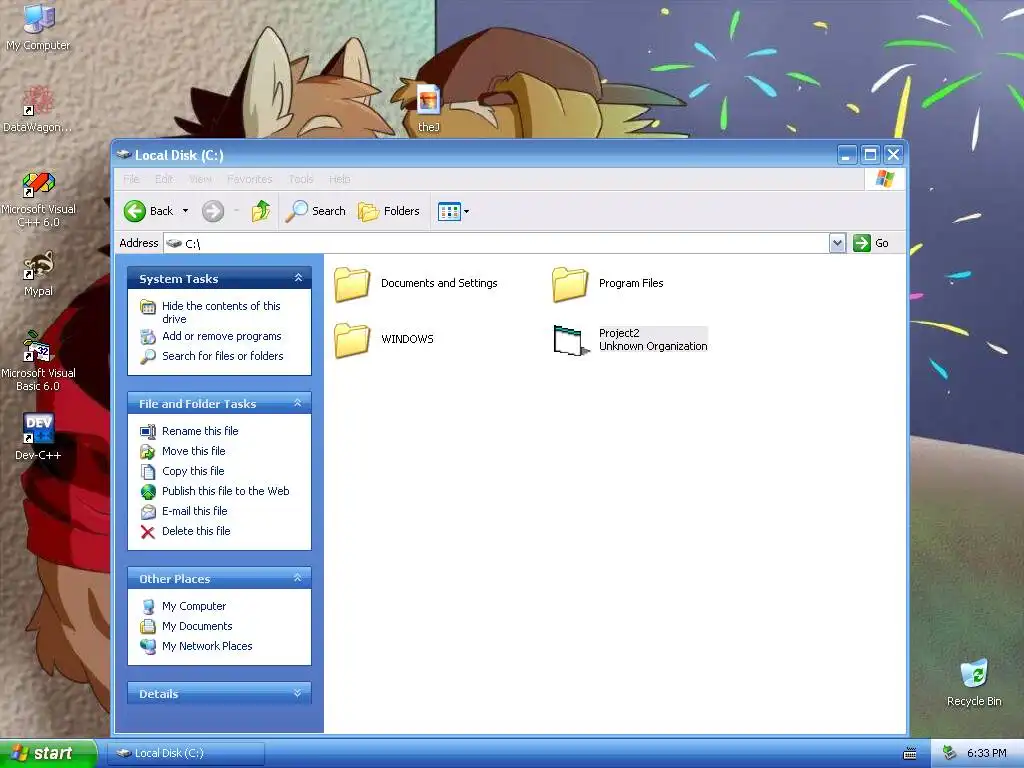Maximize the Local Disk (C:) window
This screenshot has width=1024, height=768.
point(870,155)
